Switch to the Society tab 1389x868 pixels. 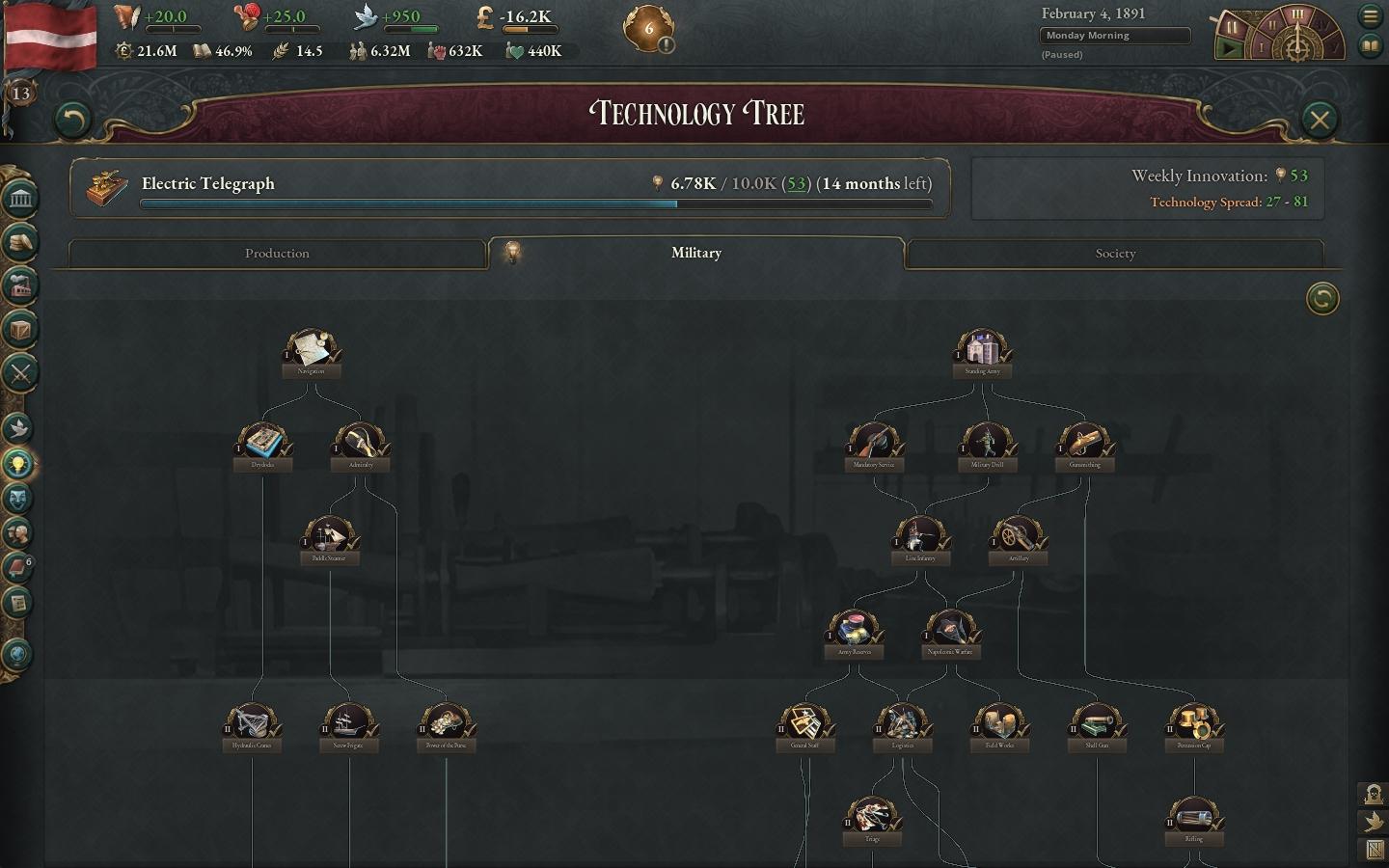[x=1115, y=254]
